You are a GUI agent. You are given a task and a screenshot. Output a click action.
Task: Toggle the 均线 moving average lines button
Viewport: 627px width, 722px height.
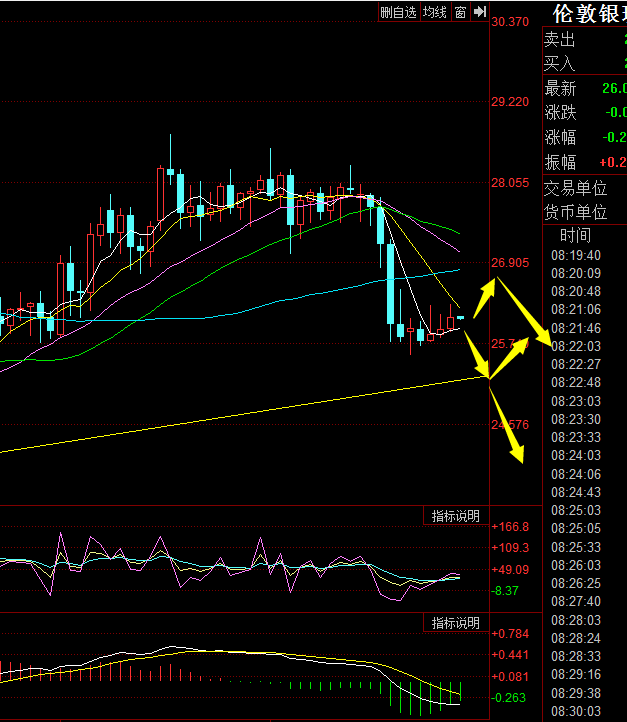point(435,12)
